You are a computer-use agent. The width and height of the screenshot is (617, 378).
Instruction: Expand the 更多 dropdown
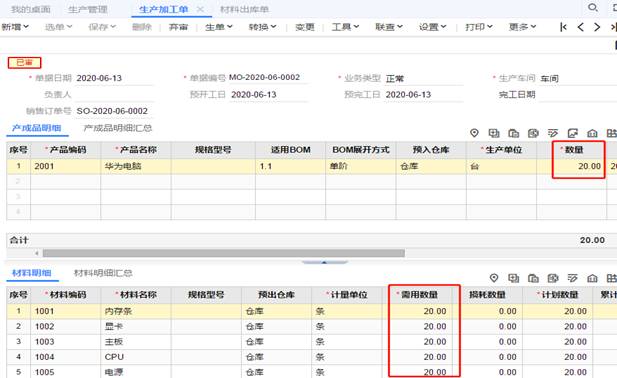522,27
